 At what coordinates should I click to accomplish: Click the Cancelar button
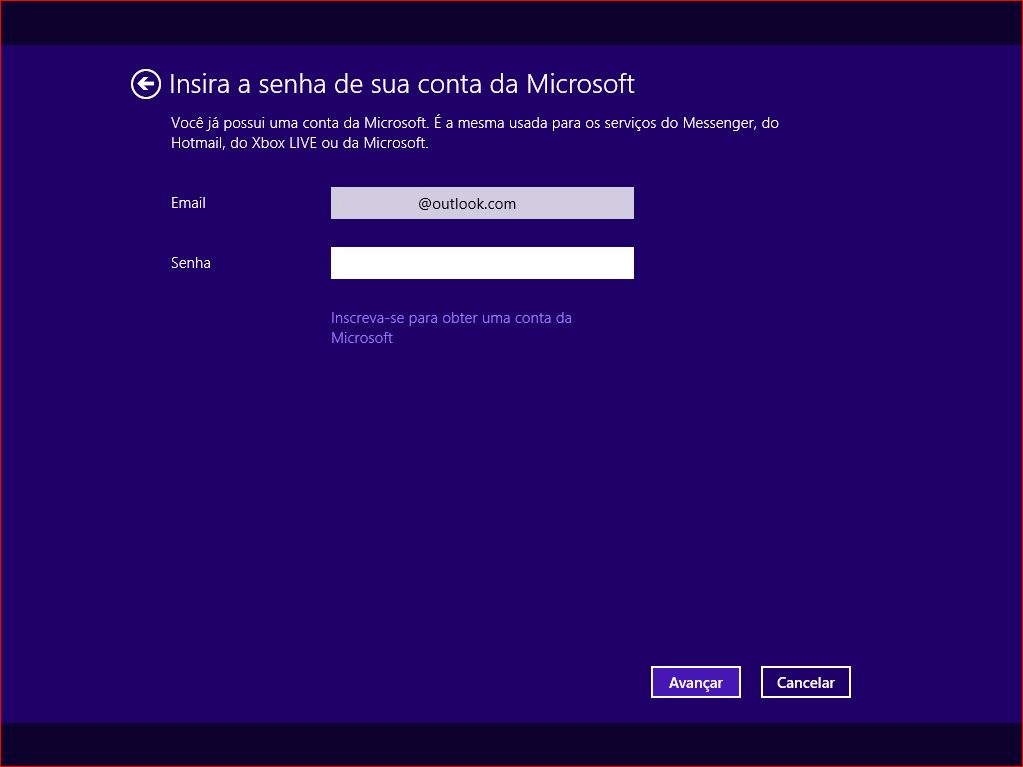(806, 682)
